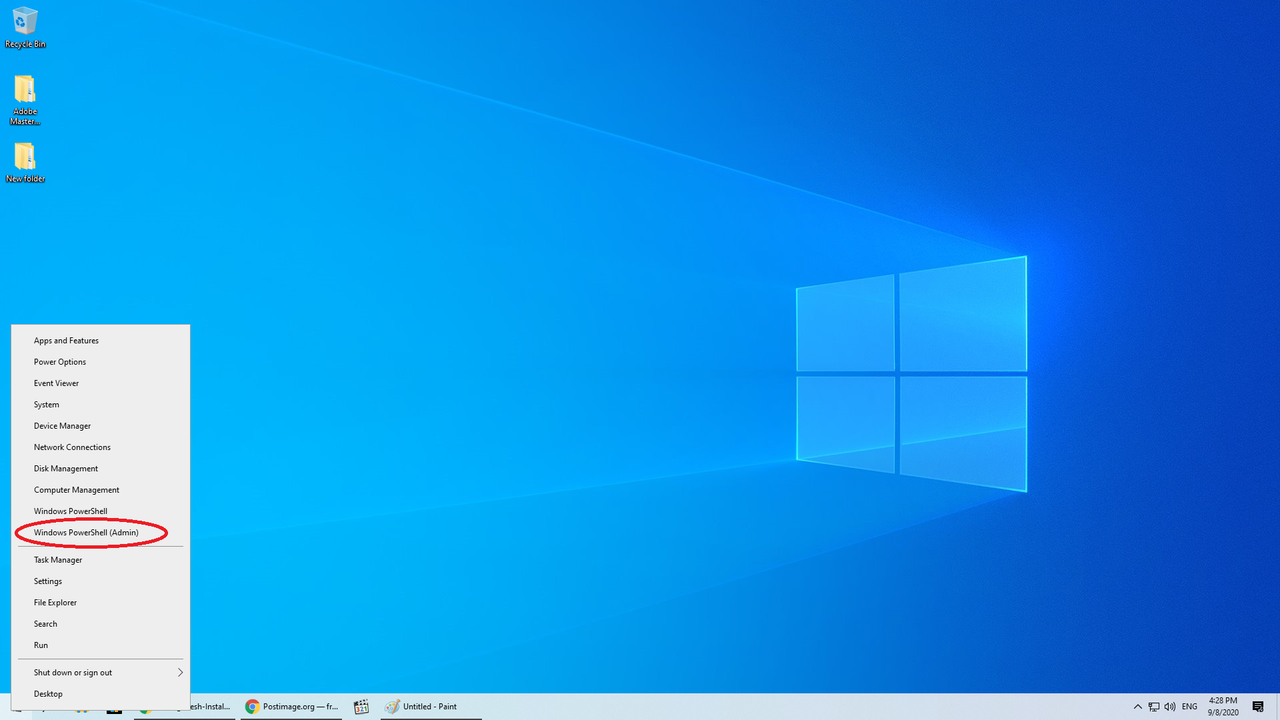Expand Shut down or sign out submenu
Viewport: 1280px width, 720px height.
click(x=100, y=673)
